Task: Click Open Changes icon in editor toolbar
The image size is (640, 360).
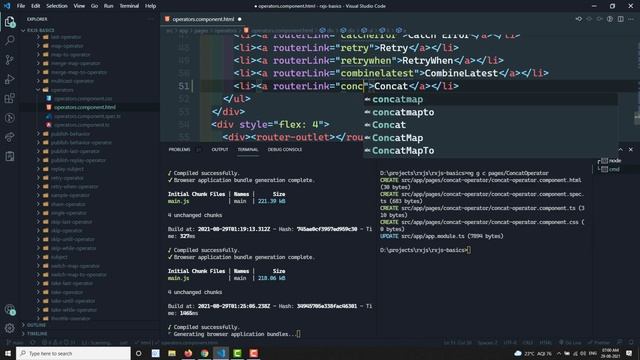Action: click(x=578, y=19)
